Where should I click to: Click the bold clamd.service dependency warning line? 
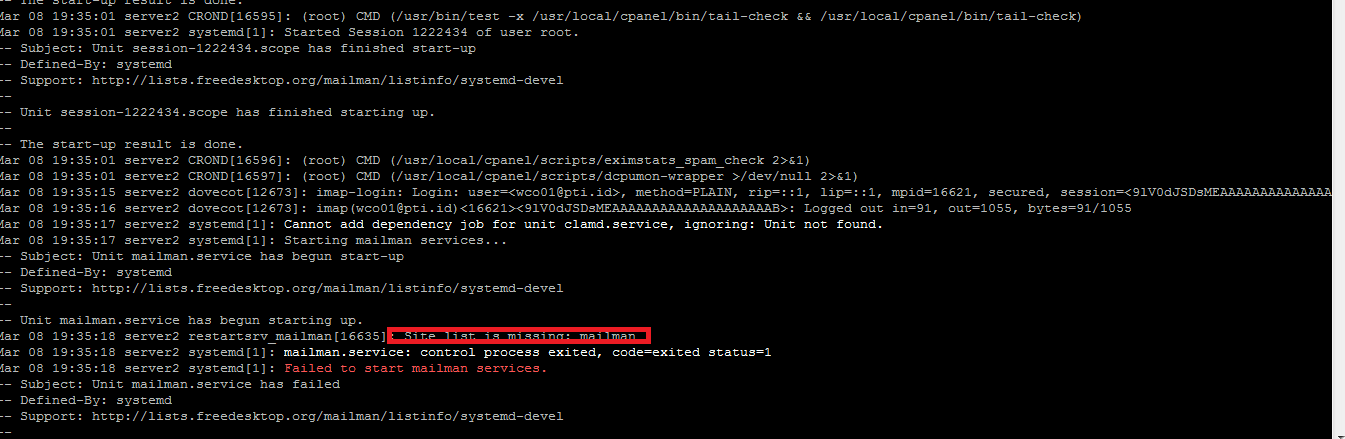[x=584, y=224]
